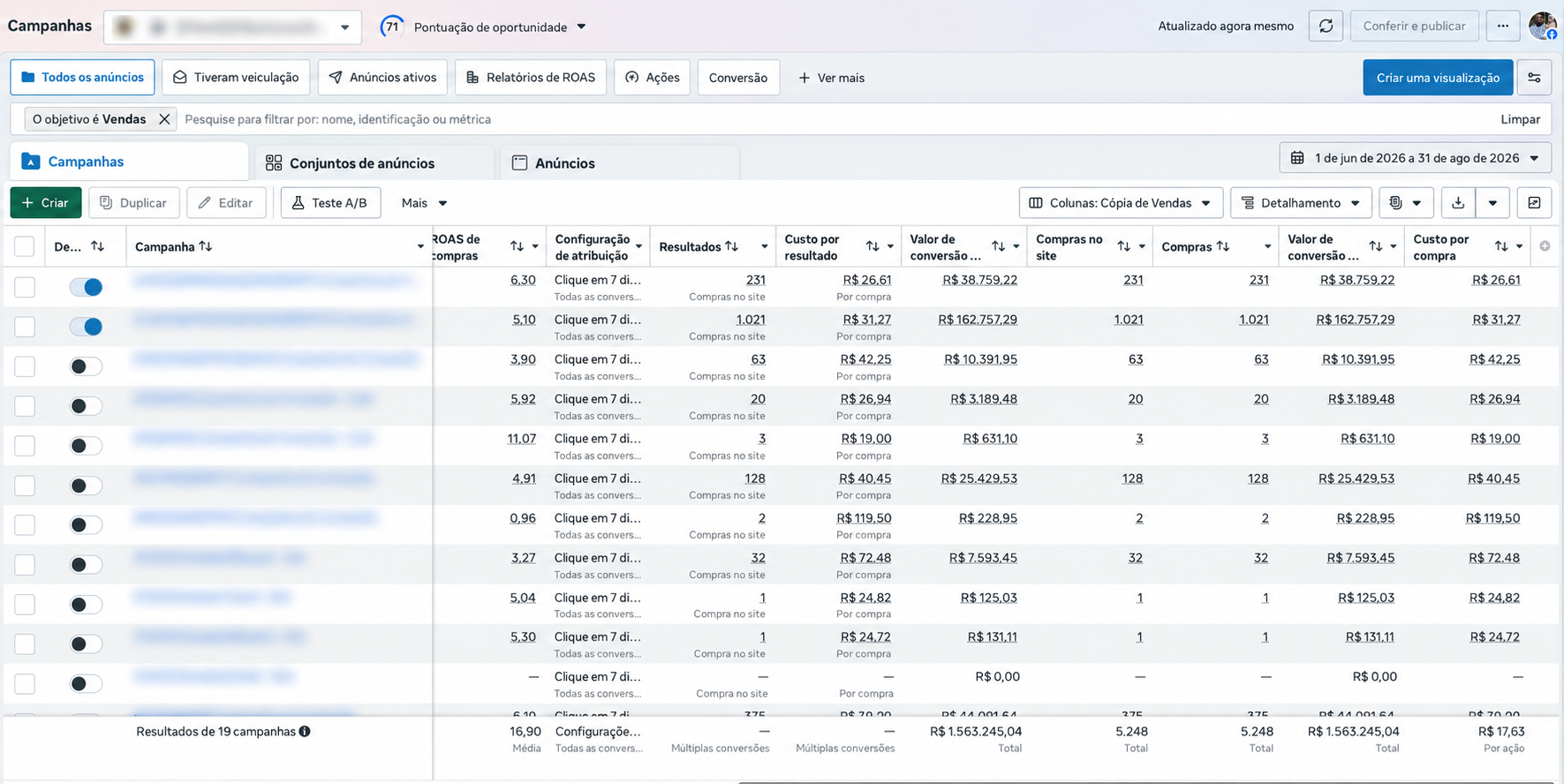The width and height of the screenshot is (1564, 784).
Task: Select all campaigns header checkbox
Action: (x=25, y=246)
